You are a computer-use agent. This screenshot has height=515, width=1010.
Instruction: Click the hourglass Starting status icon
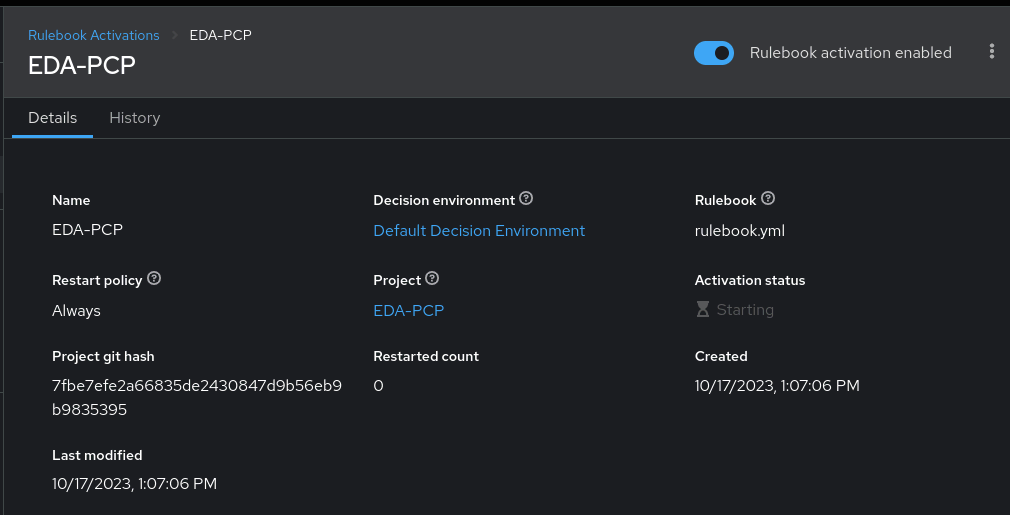coord(703,310)
